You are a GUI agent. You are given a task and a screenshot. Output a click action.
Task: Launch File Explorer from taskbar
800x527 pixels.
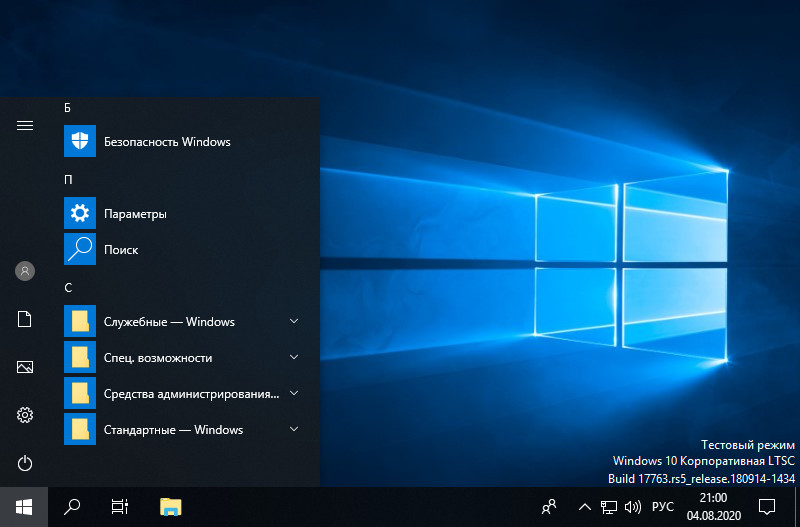pos(171,507)
